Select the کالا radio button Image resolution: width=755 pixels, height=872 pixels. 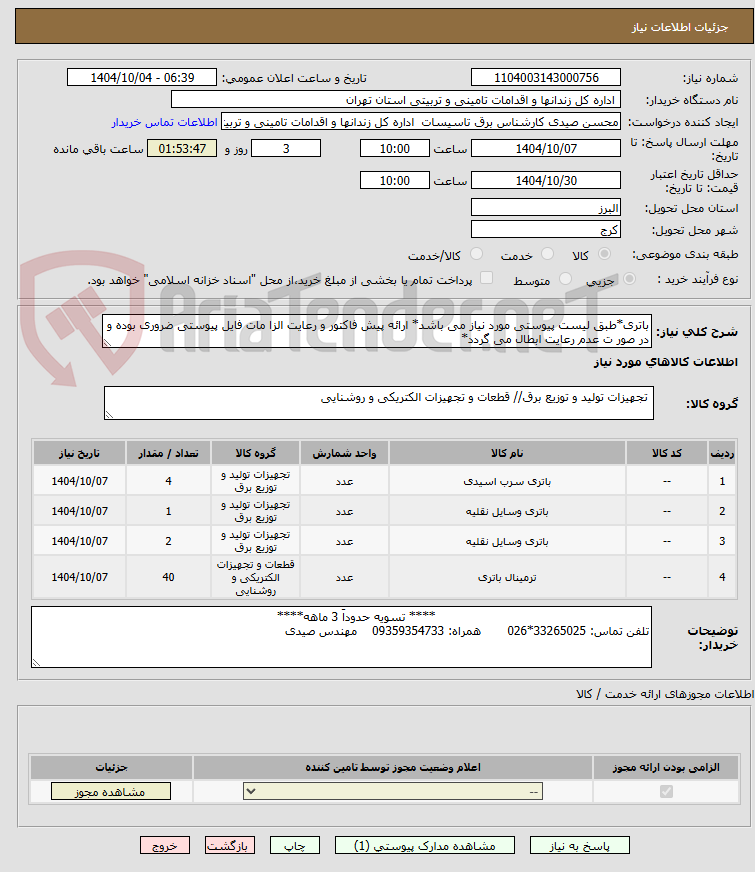pos(604,254)
